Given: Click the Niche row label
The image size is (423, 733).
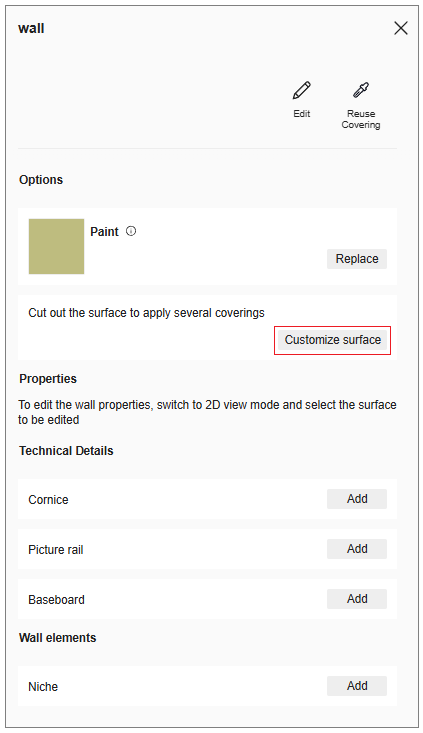Looking at the screenshot, I should (43, 687).
